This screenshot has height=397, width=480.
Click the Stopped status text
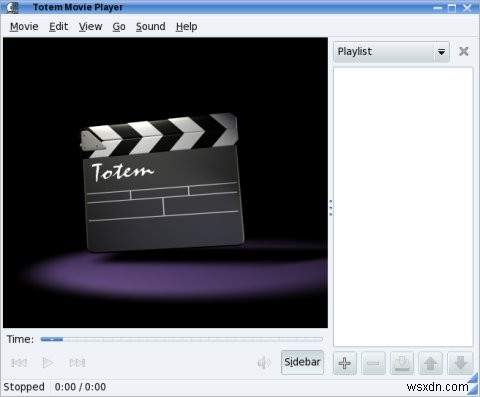click(24, 387)
